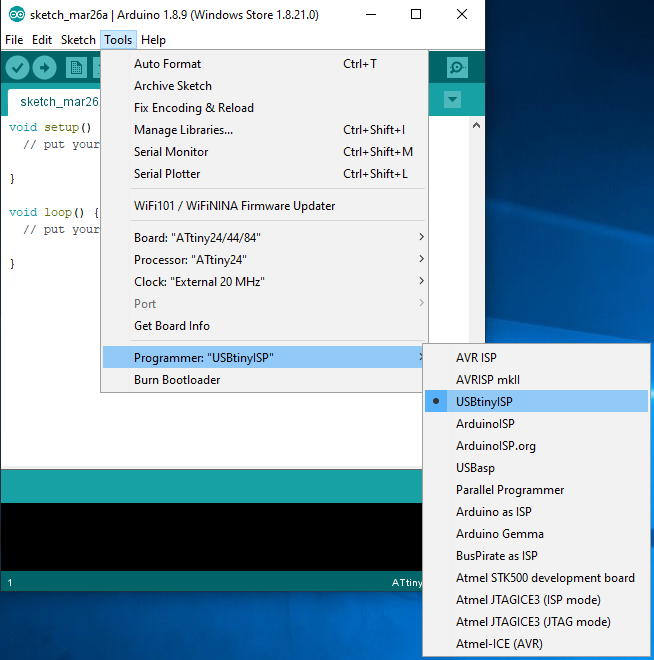The width and height of the screenshot is (654, 660).
Task: Select the USBtinyISP programmer radio option
Action: tap(536, 402)
